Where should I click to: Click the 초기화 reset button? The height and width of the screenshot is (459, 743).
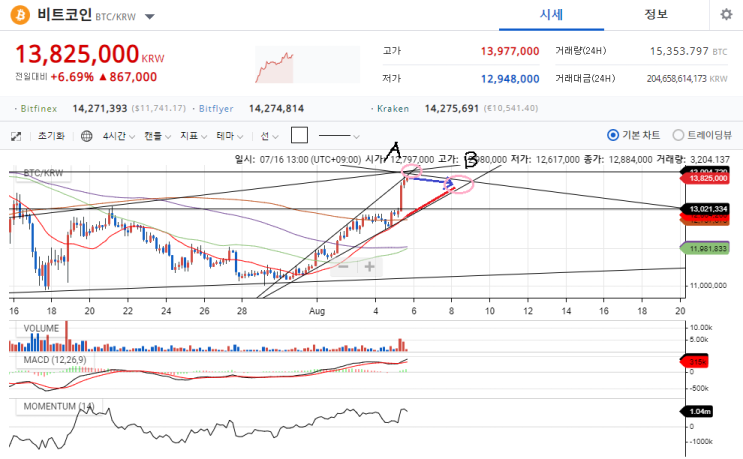pos(51,136)
